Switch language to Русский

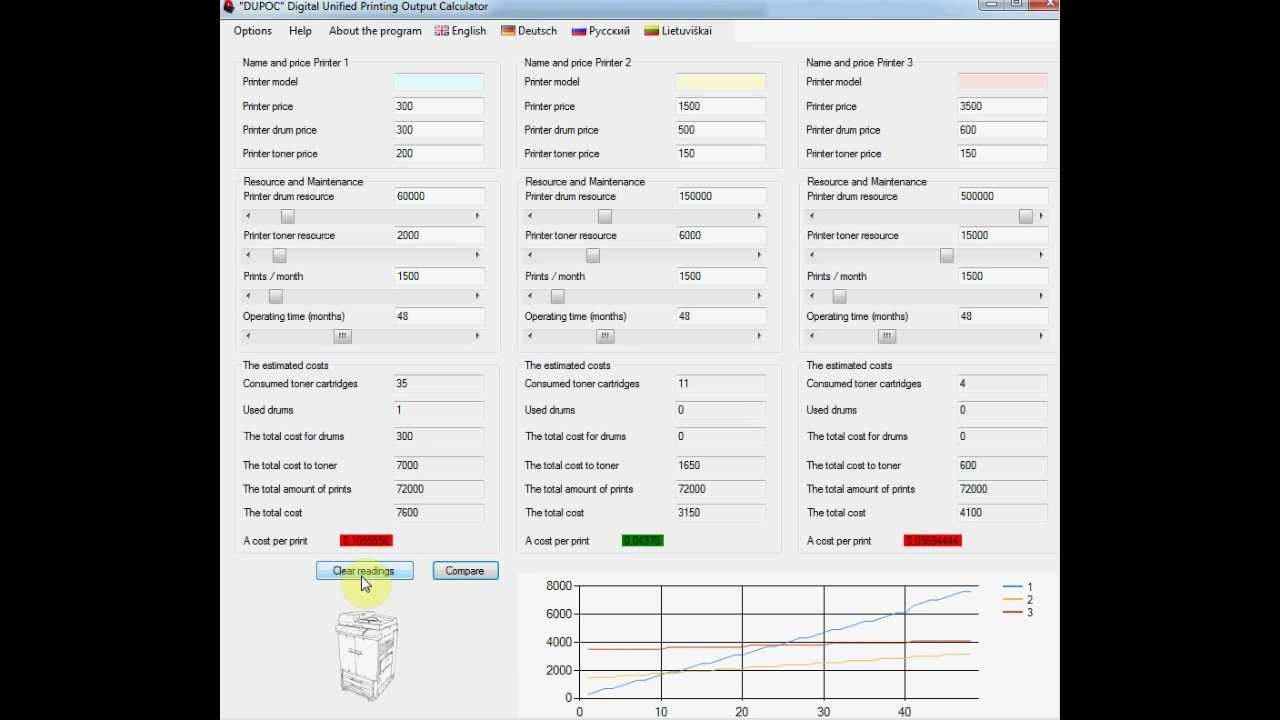click(x=600, y=31)
